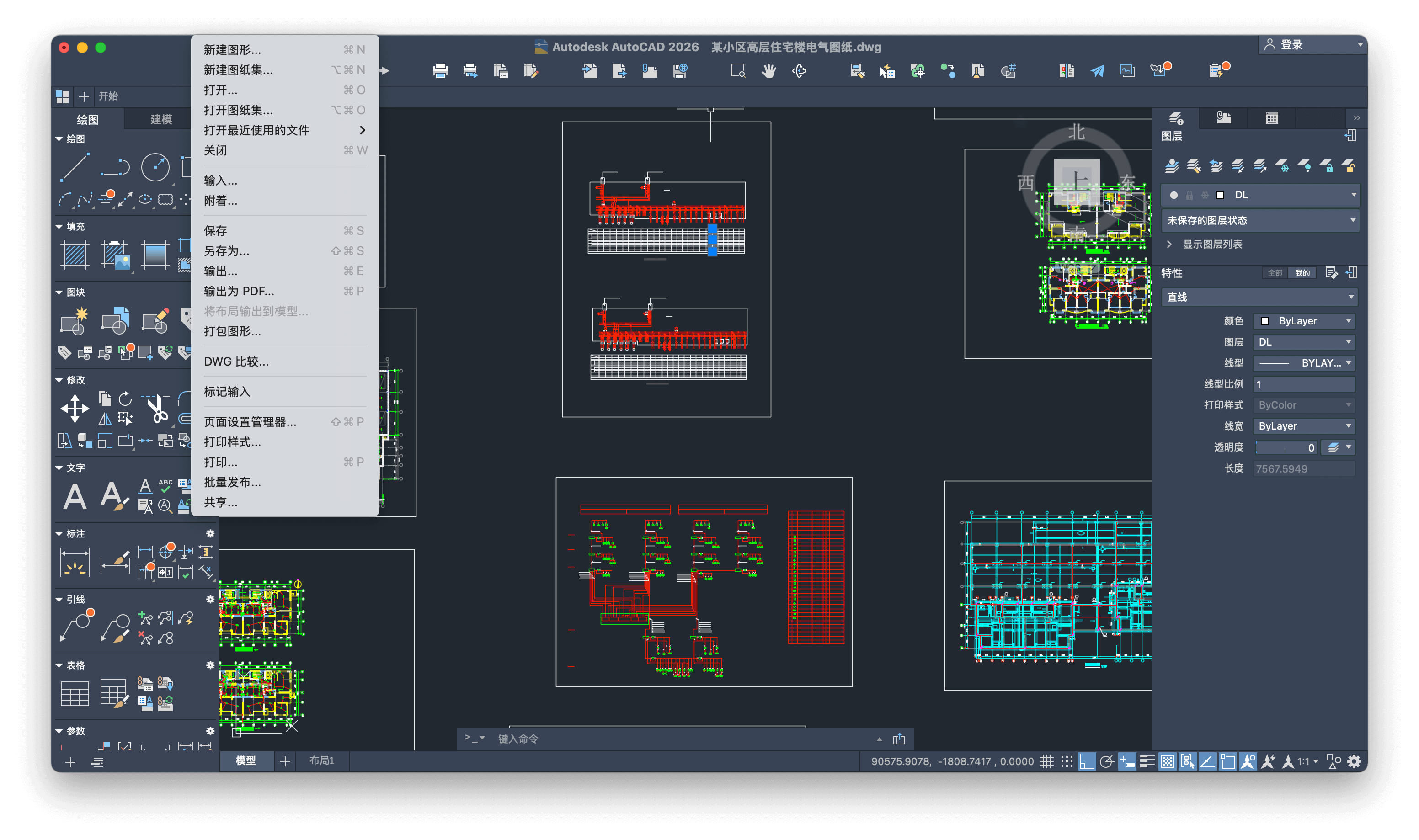1419x840 pixels.
Task: Click the 全部 properties filter button
Action: 1275,273
